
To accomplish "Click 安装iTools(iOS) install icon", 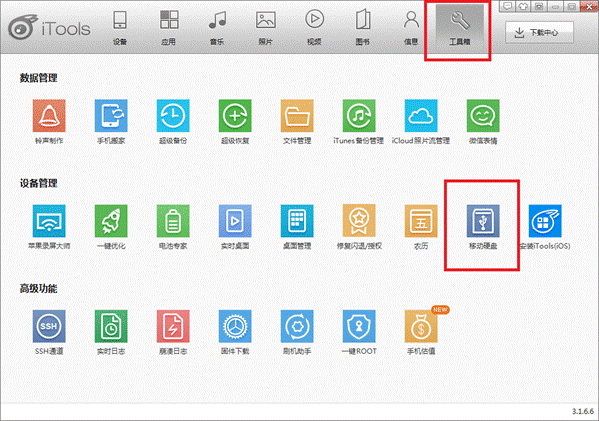I will 545,221.
